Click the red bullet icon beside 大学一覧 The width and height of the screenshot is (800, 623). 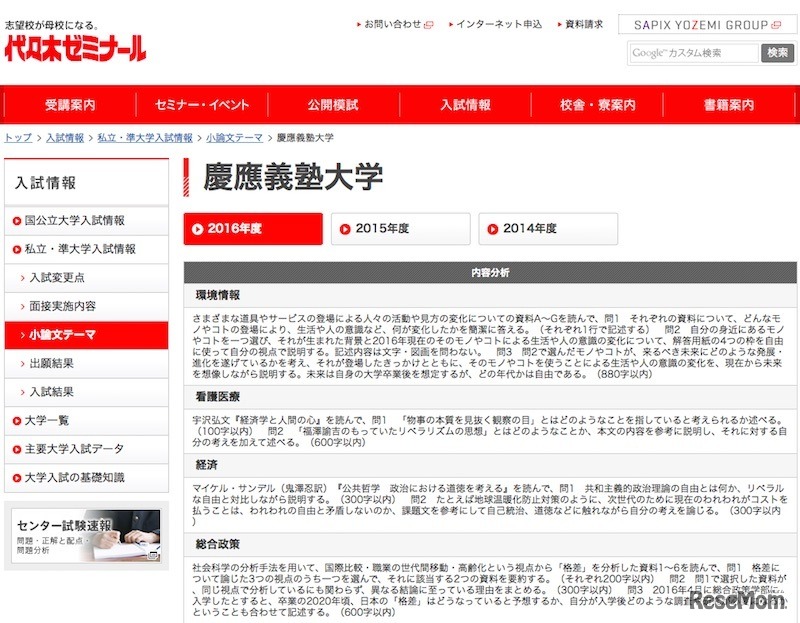17,421
